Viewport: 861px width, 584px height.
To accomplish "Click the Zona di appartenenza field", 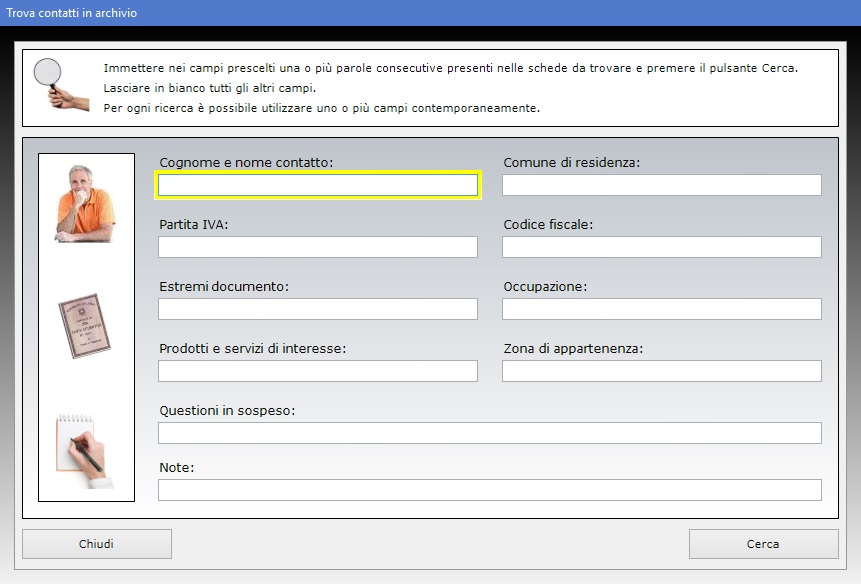I will coord(661,371).
